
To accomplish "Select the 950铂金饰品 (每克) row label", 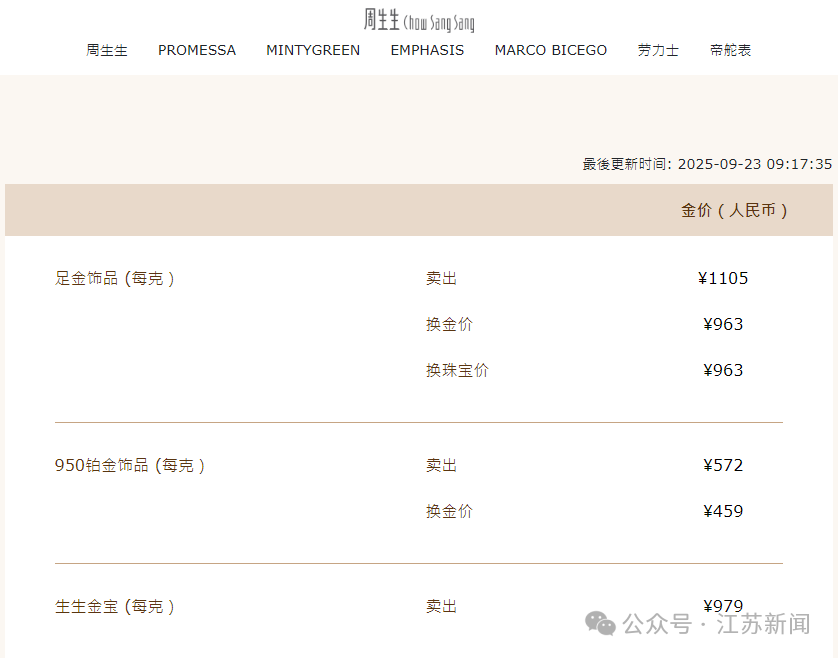I will (x=130, y=465).
